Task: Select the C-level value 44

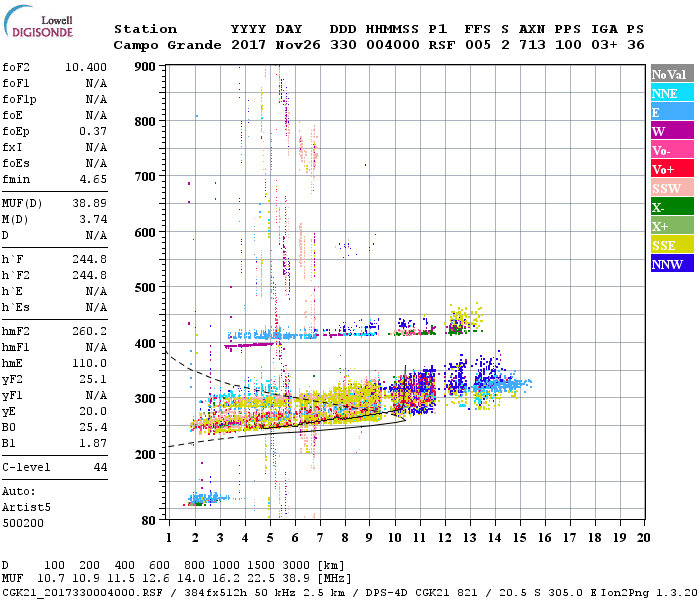Action: (x=100, y=467)
